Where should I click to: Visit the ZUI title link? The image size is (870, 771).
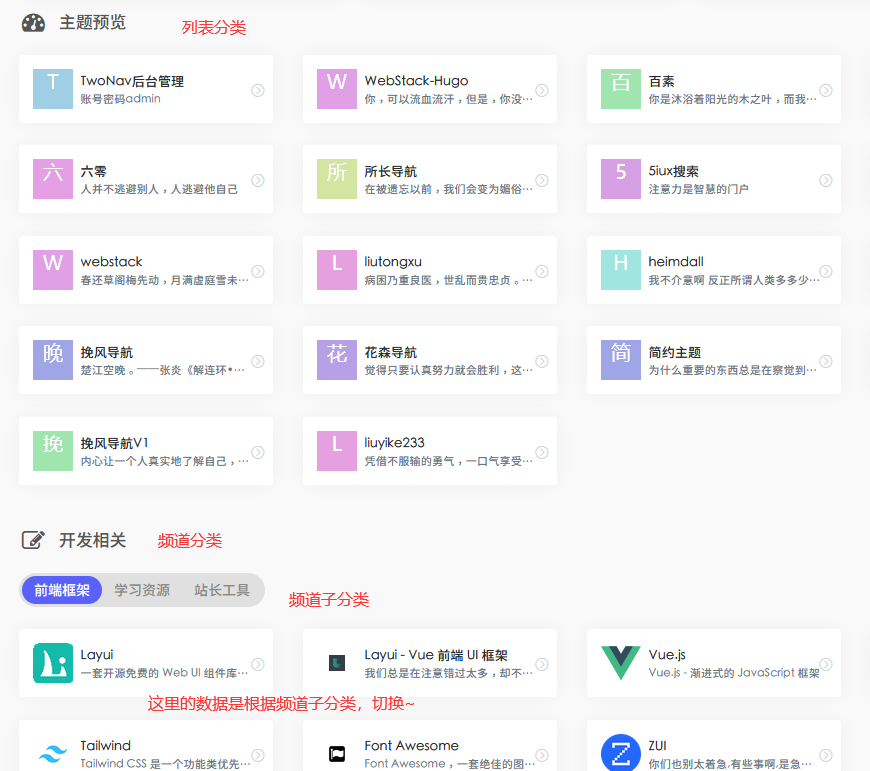click(657, 745)
